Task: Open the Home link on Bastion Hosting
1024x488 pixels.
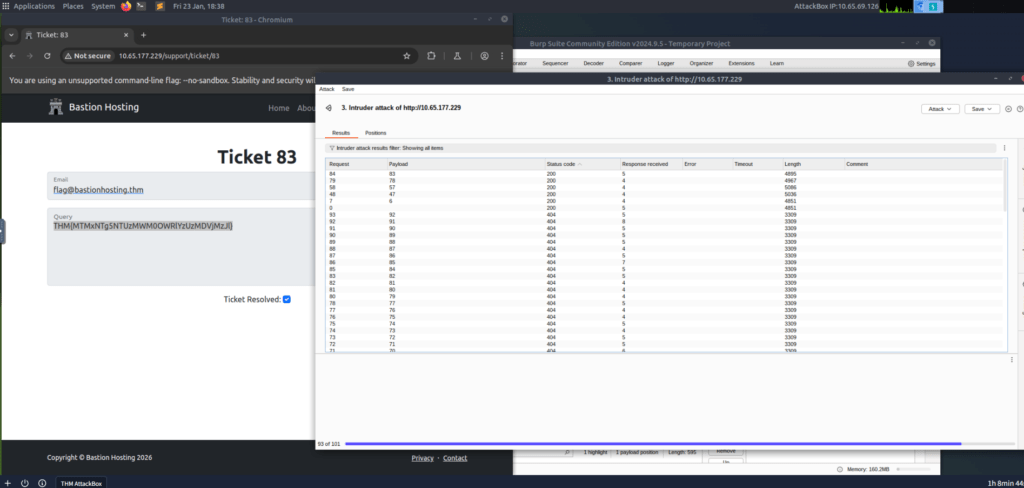Action: point(279,108)
